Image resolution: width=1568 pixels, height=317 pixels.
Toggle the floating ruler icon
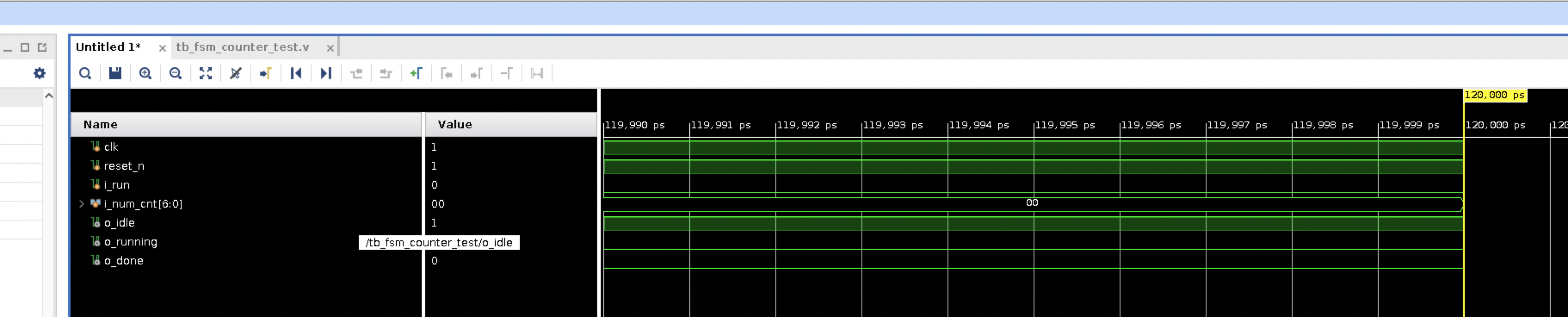(x=537, y=74)
